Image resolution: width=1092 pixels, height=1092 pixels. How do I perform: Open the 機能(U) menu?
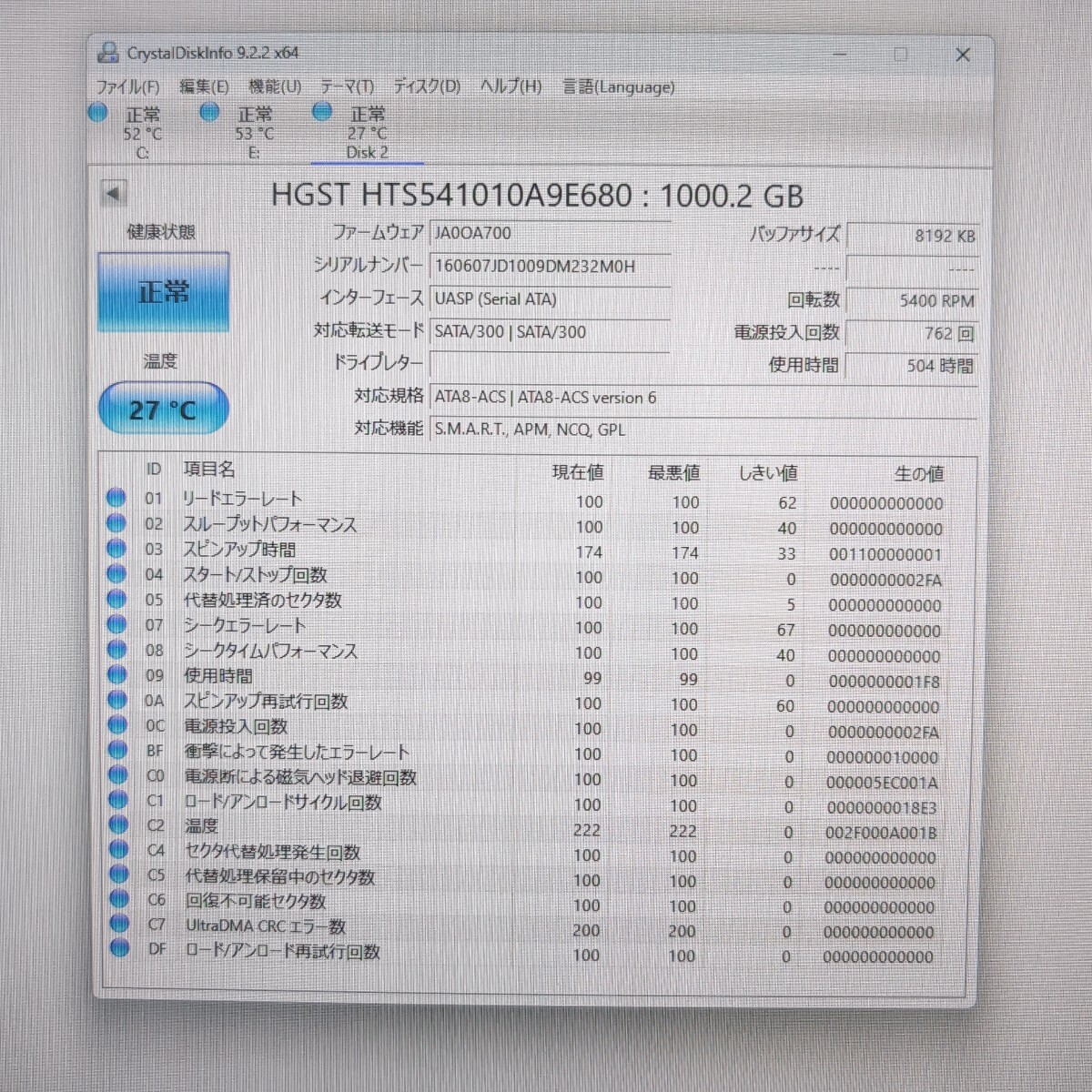pyautogui.click(x=275, y=87)
